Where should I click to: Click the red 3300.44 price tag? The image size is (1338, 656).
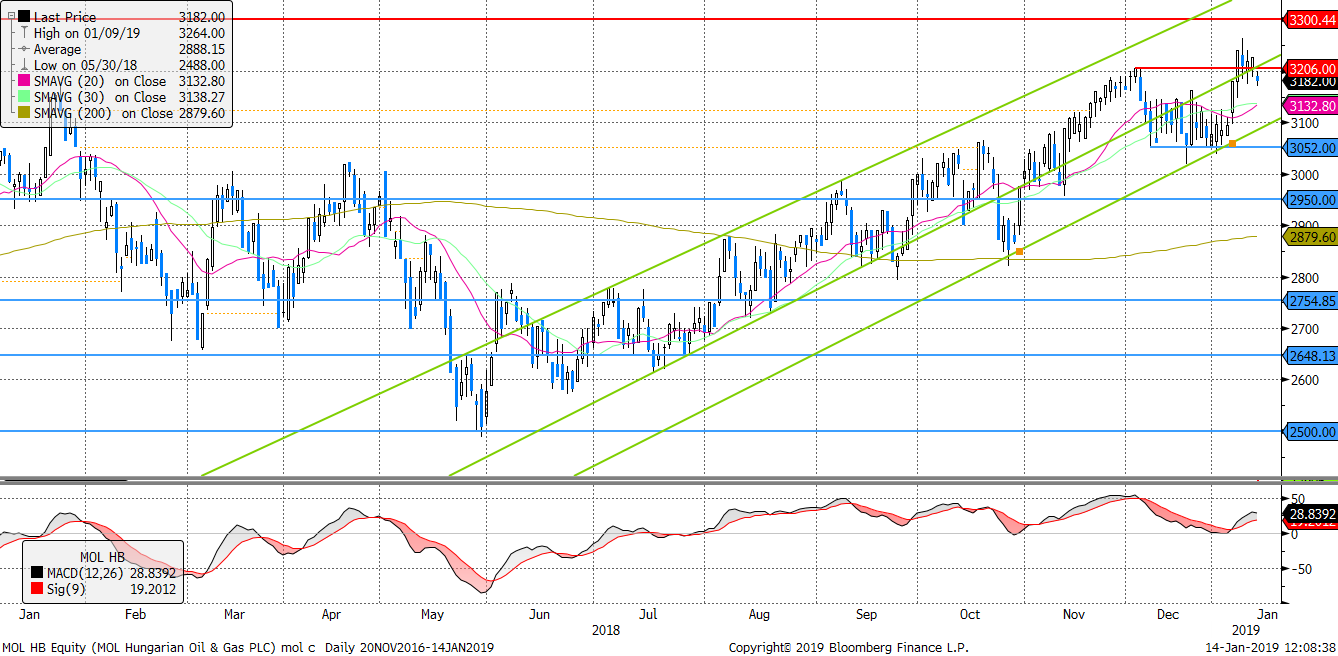(1310, 19)
